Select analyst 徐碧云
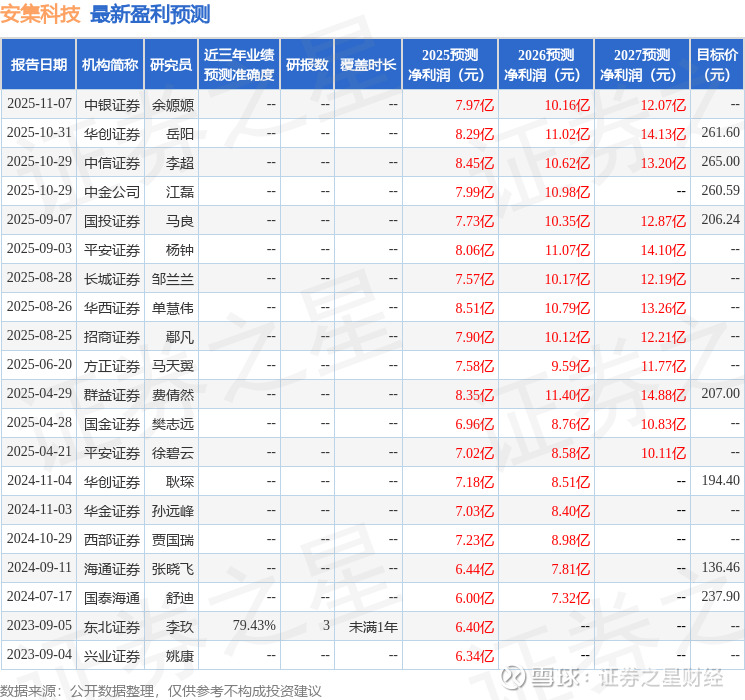Viewport: 745px width, 700px height. tap(173, 452)
